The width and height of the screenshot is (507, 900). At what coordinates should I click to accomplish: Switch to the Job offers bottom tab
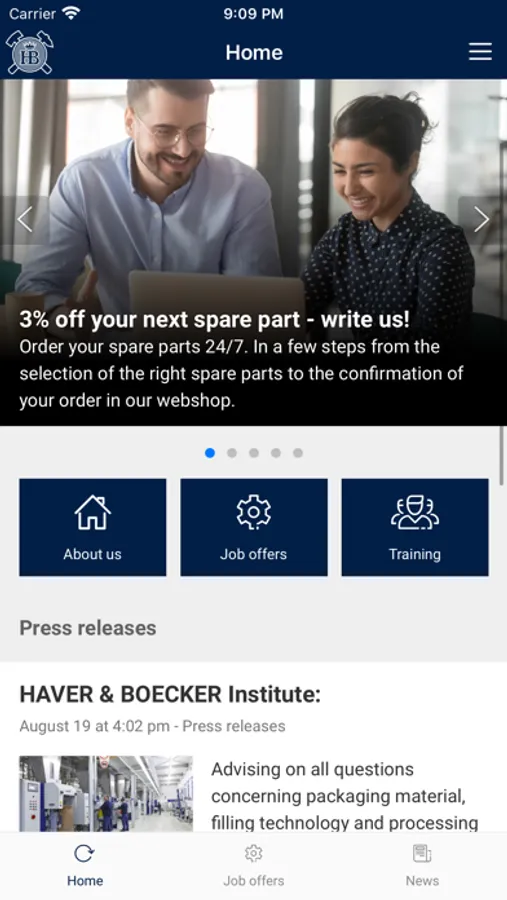253,866
